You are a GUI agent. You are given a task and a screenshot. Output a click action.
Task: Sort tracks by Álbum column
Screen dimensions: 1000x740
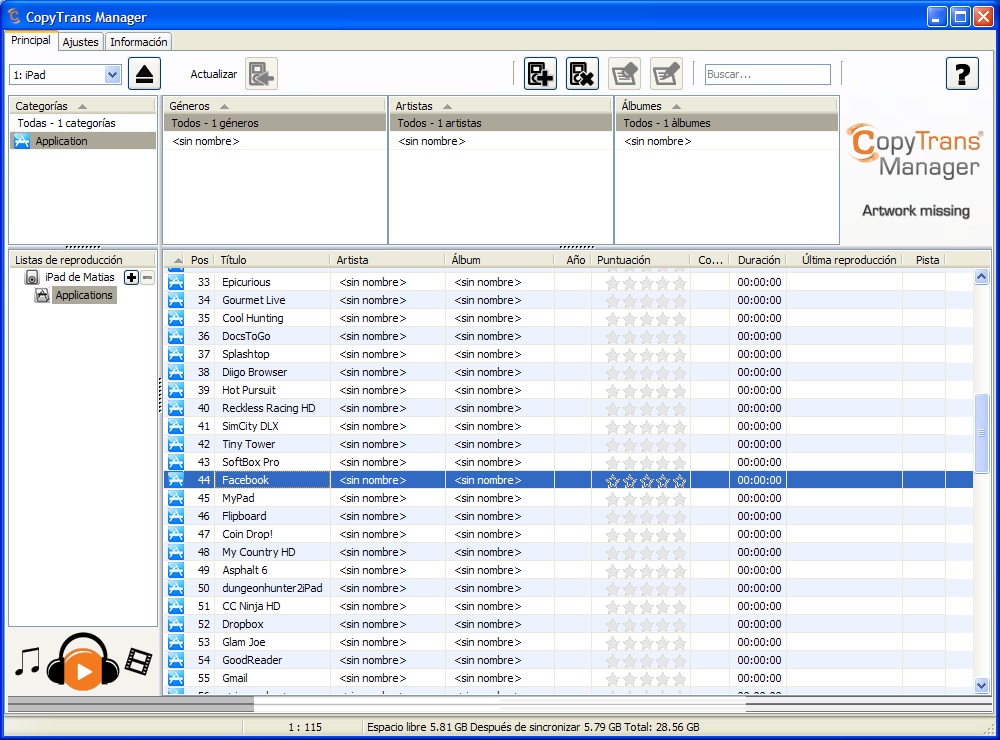[500, 260]
